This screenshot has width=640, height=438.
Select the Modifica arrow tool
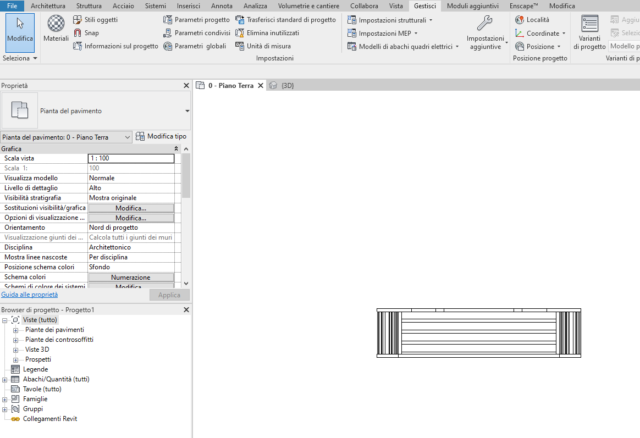20,33
